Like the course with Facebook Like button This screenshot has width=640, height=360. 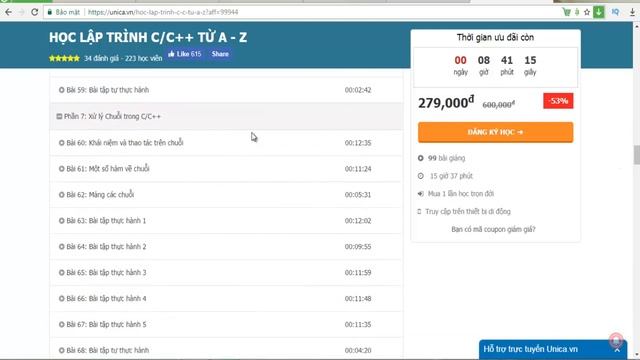184,54
